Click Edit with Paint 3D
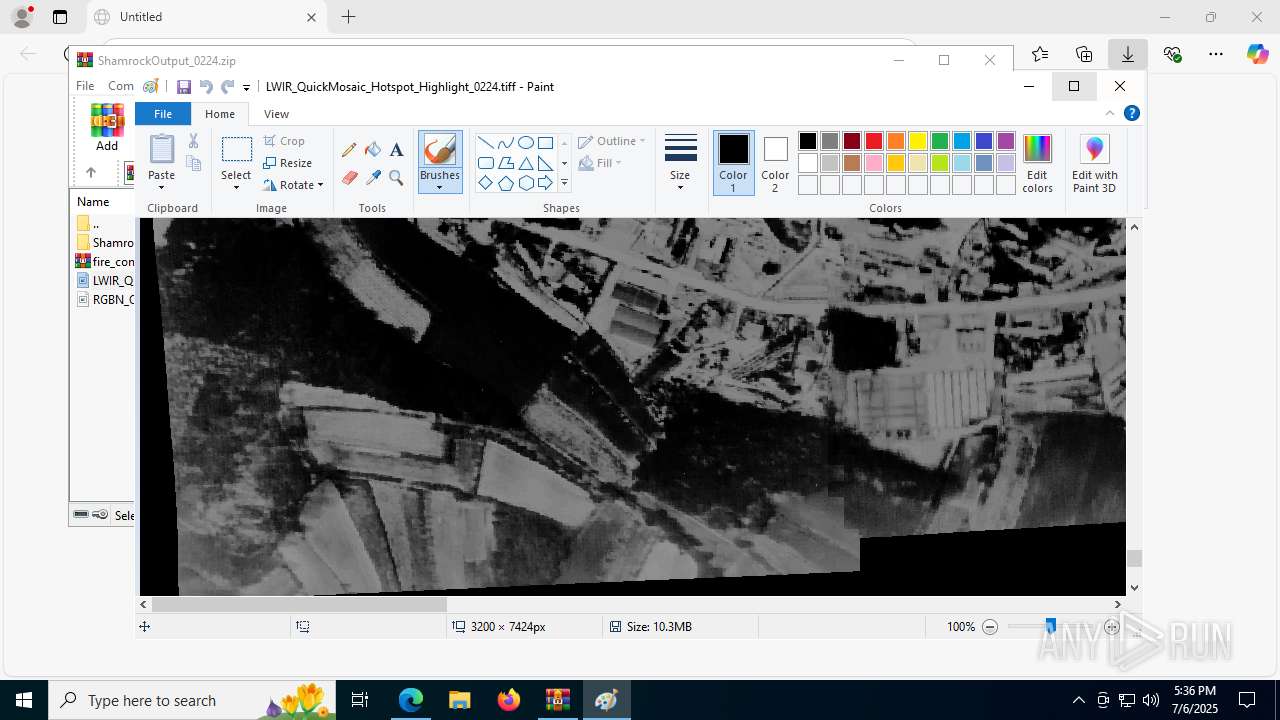Screen dimensions: 1280x720 tap(1095, 162)
